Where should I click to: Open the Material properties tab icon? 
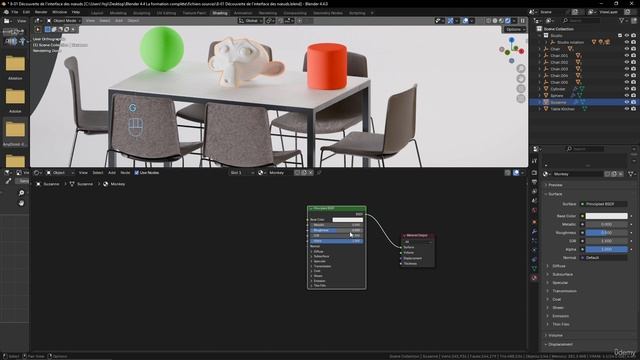click(534, 278)
